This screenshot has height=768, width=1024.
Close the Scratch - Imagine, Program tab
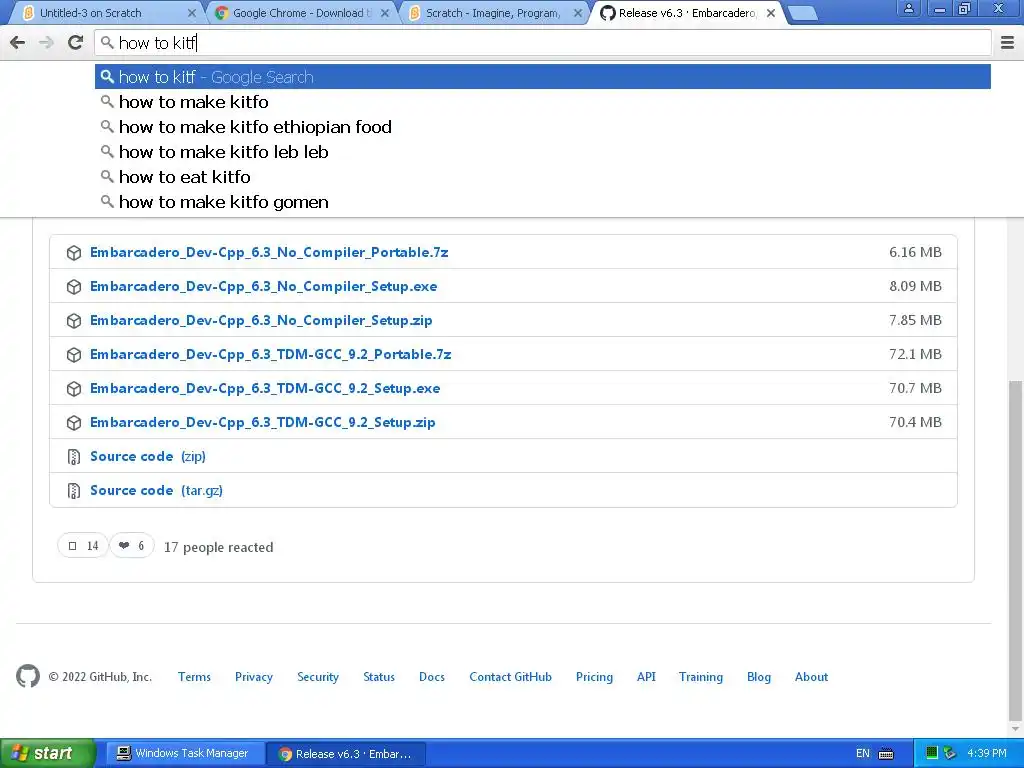577,13
